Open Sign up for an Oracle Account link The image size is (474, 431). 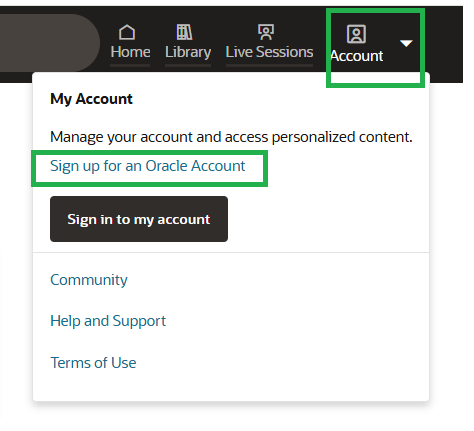[148, 166]
